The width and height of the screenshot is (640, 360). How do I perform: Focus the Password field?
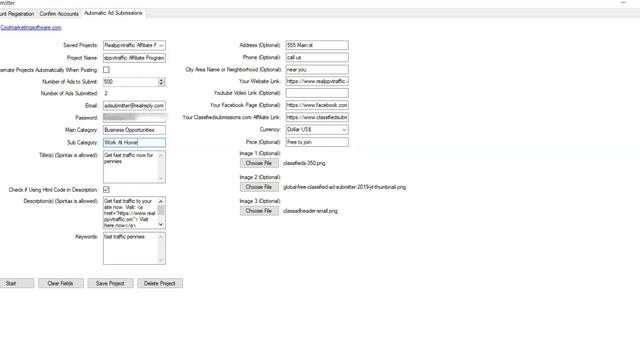pos(134,118)
